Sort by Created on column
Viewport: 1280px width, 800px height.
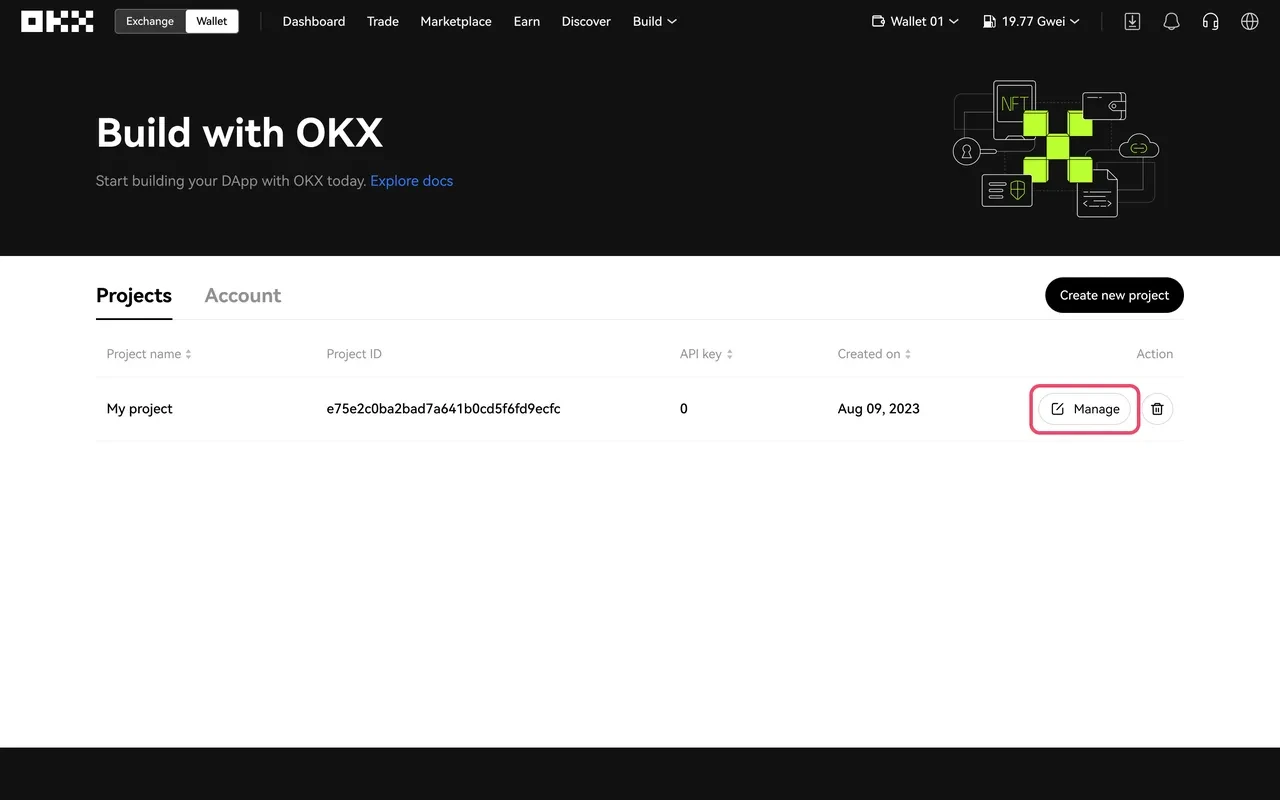click(x=874, y=354)
